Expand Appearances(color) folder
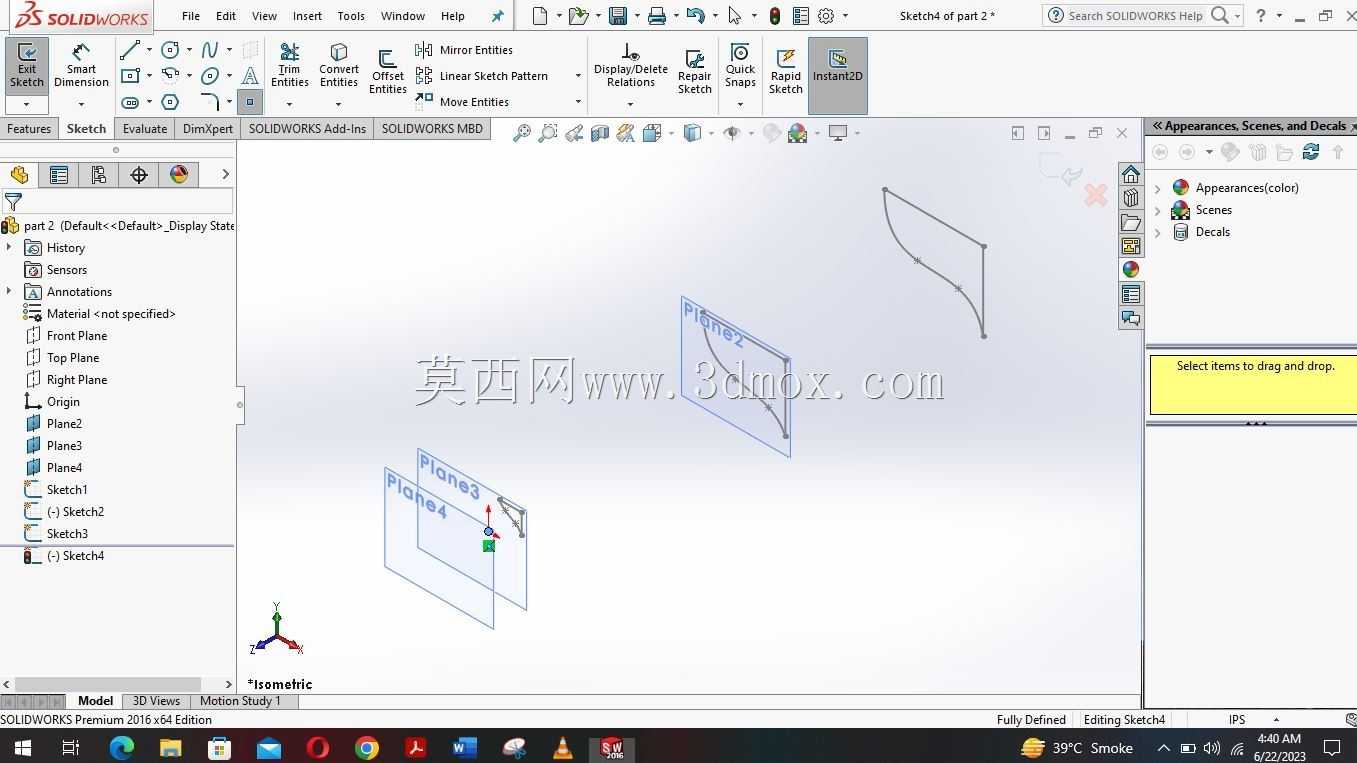Image resolution: width=1357 pixels, height=763 pixels. 1158,188
